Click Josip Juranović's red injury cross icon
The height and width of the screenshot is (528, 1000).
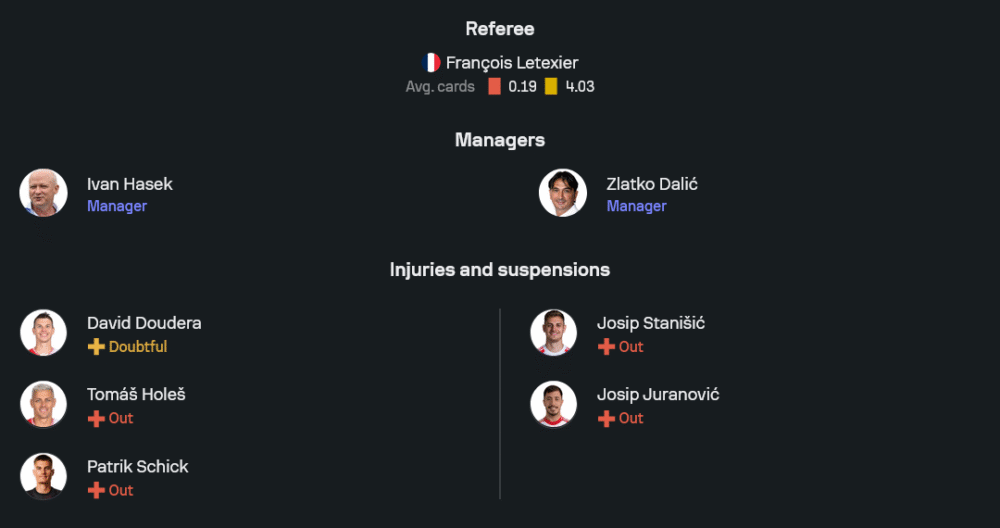[x=606, y=418]
